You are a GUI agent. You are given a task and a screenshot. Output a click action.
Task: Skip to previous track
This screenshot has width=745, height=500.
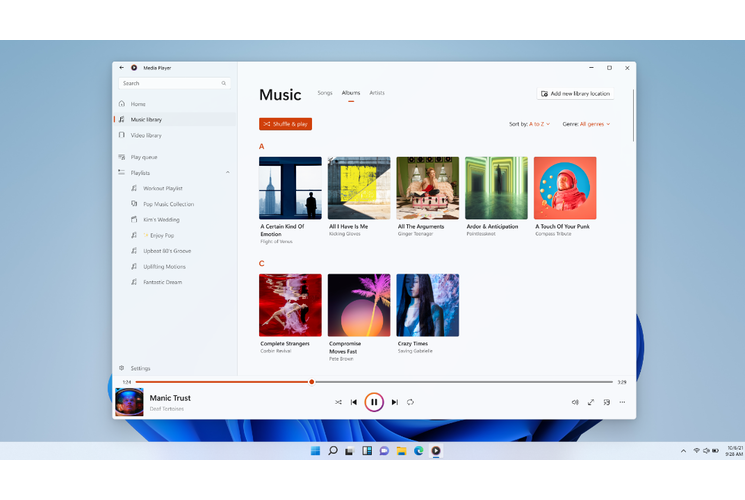coord(354,402)
